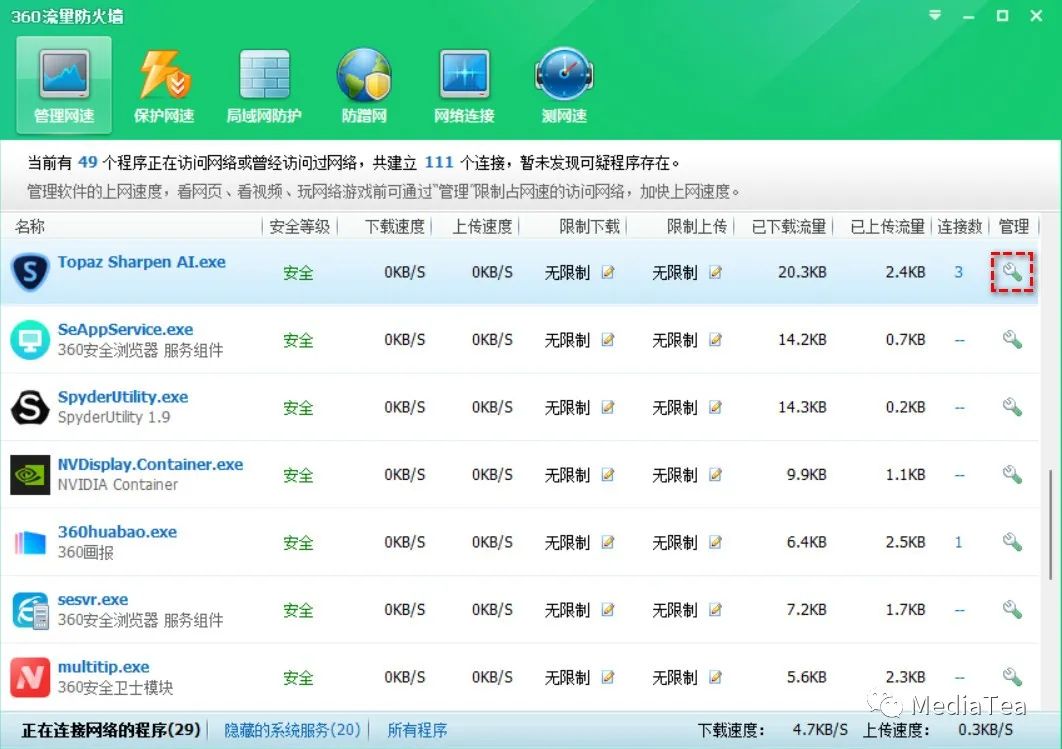Click the manage wrench for SpyderUtility.exe
The height and width of the screenshot is (749, 1062).
1012,407
